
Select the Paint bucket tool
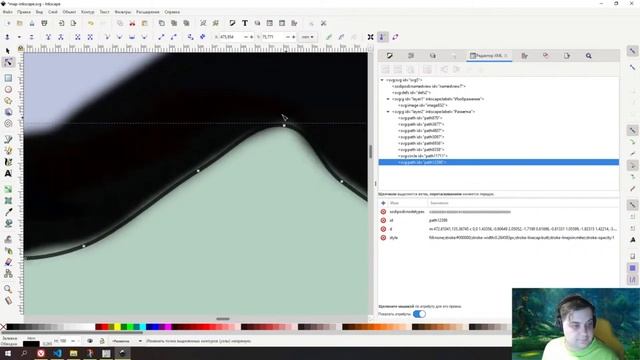8,224
